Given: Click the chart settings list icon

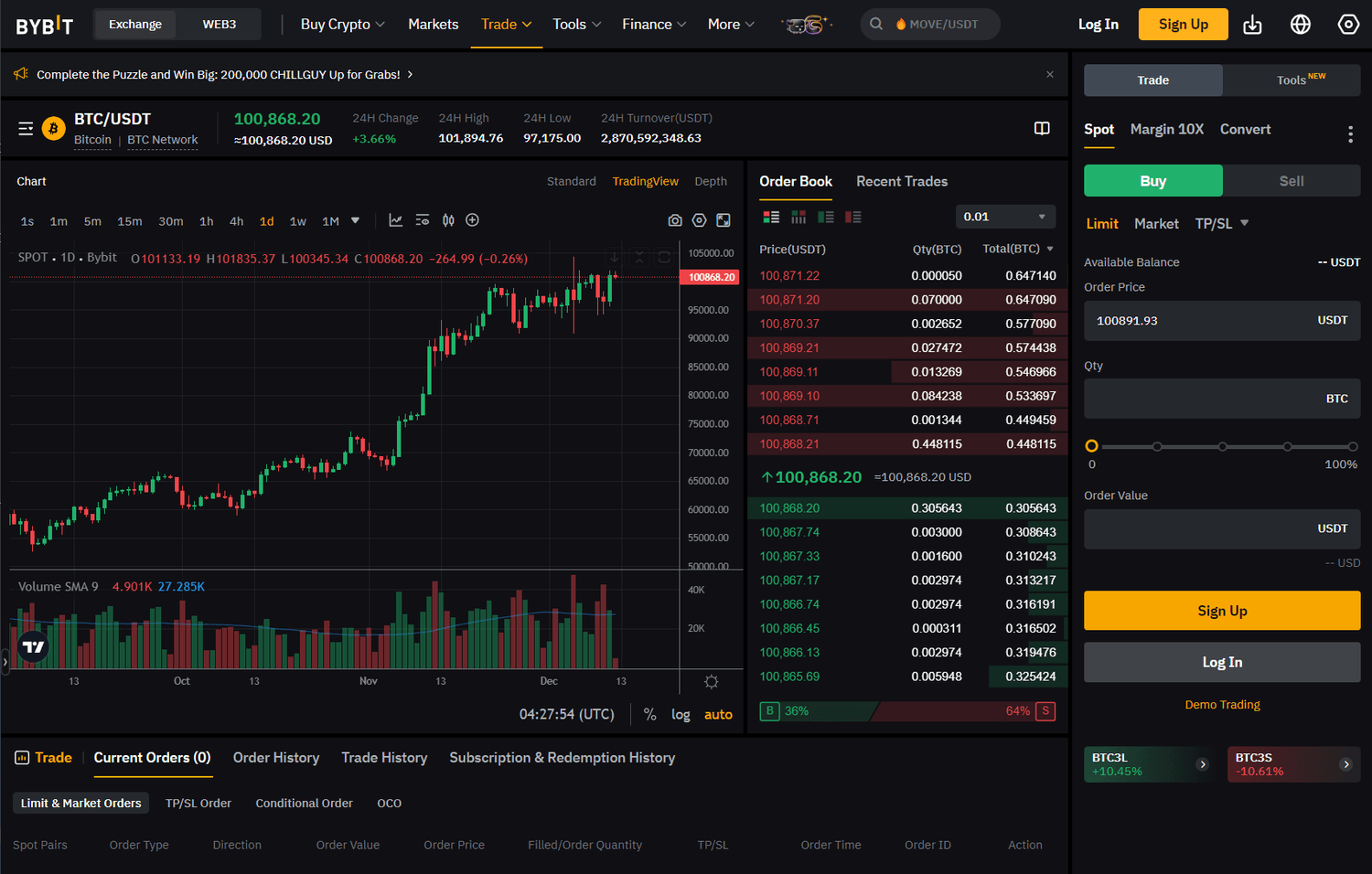Looking at the screenshot, I should (x=422, y=220).
